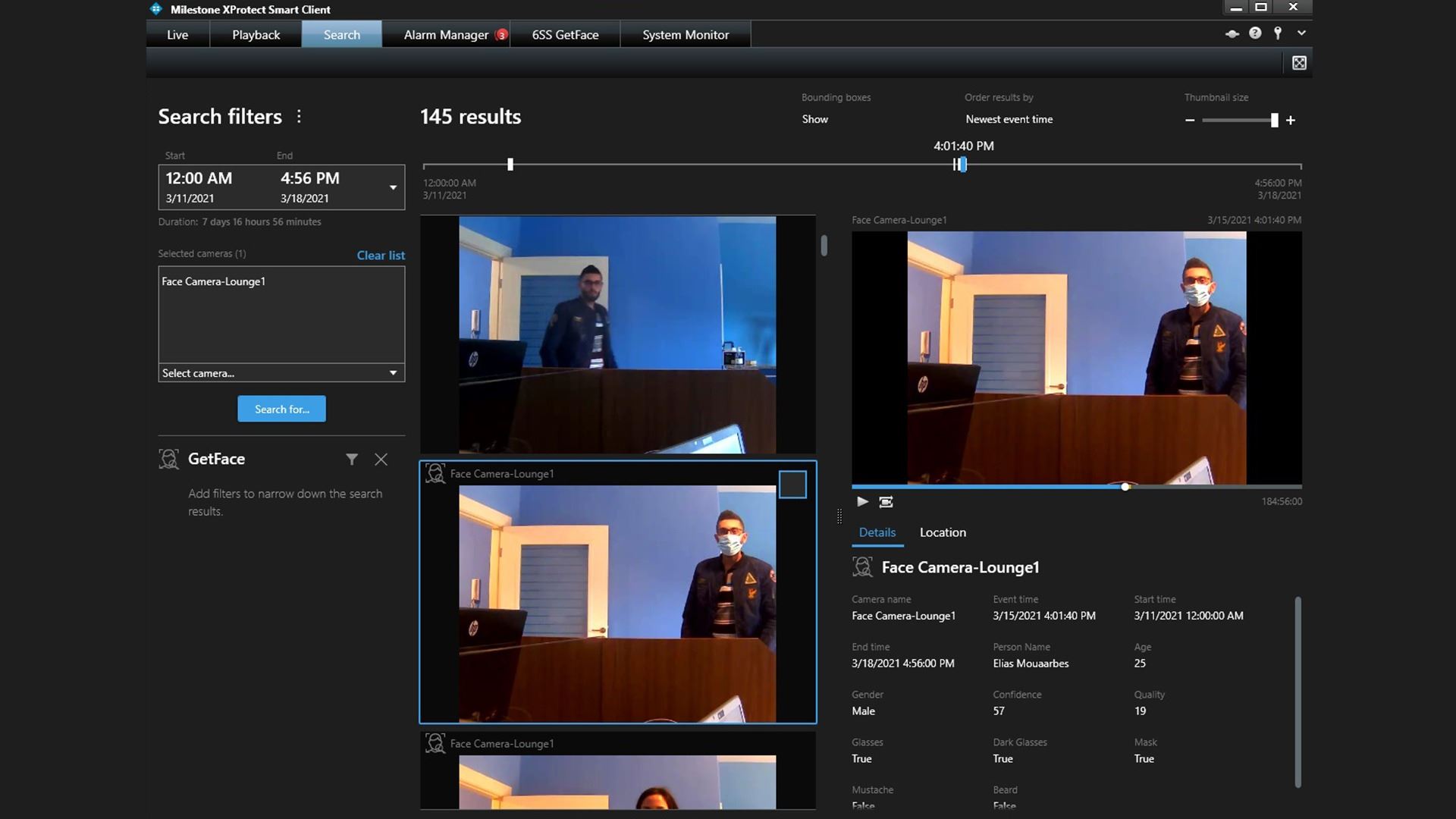Viewport: 1456px width, 819px height.
Task: Click the preview loop/sequence icon
Action: click(x=886, y=501)
